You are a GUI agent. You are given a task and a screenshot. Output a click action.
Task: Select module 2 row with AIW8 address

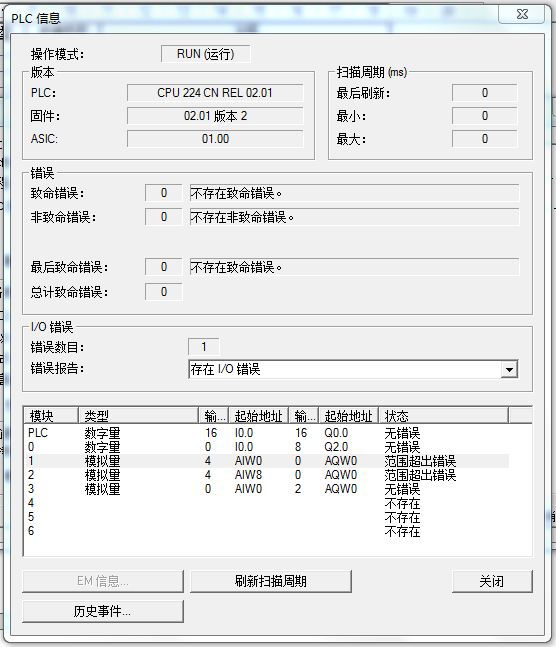[x=266, y=475]
